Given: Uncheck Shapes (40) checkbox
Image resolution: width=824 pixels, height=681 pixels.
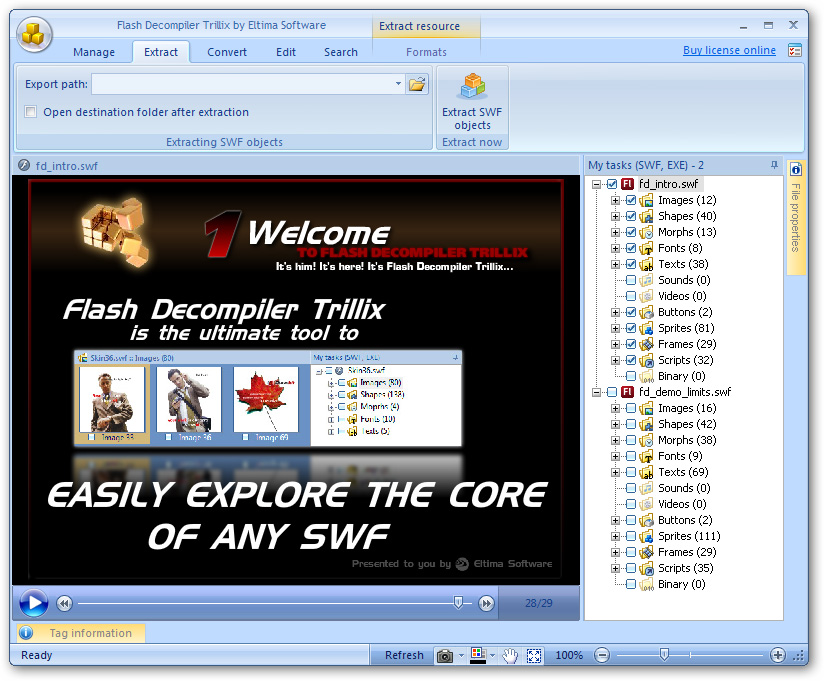Looking at the screenshot, I should 631,216.
